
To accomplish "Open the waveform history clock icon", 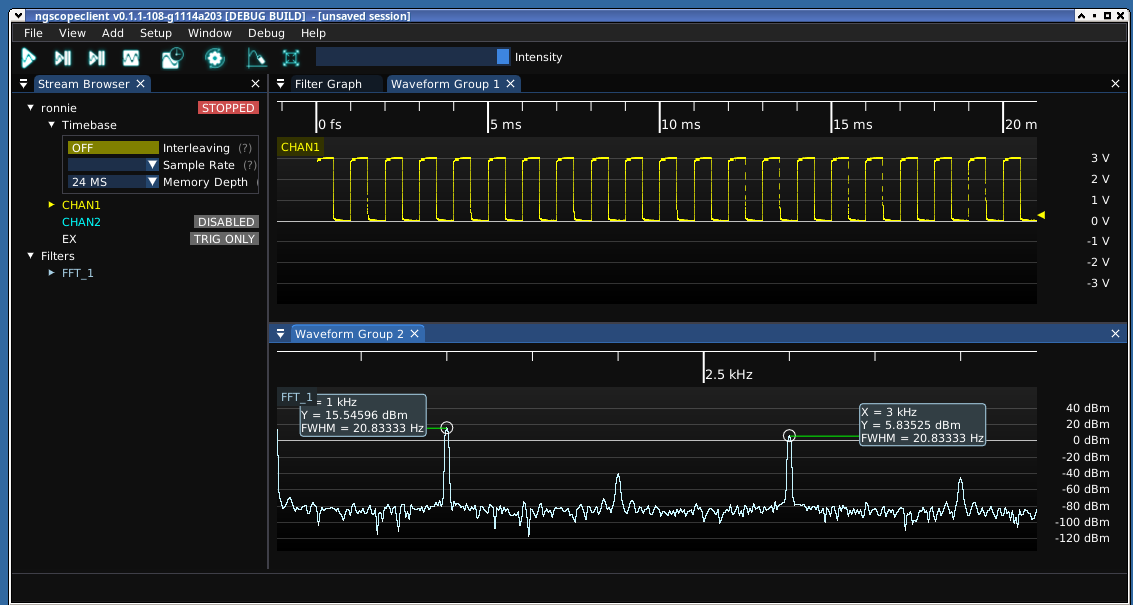I will tap(173, 58).
